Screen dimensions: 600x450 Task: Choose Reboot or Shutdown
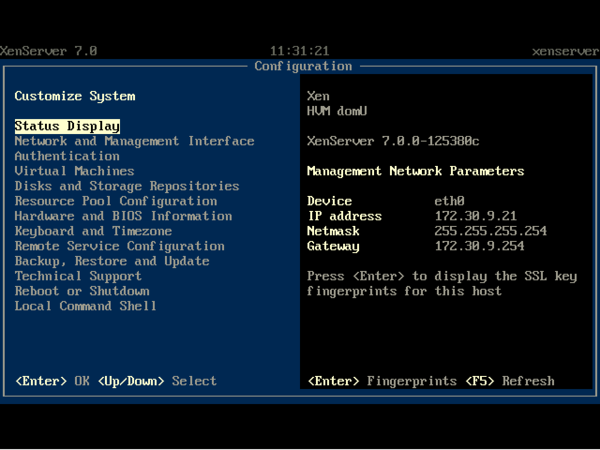82,291
